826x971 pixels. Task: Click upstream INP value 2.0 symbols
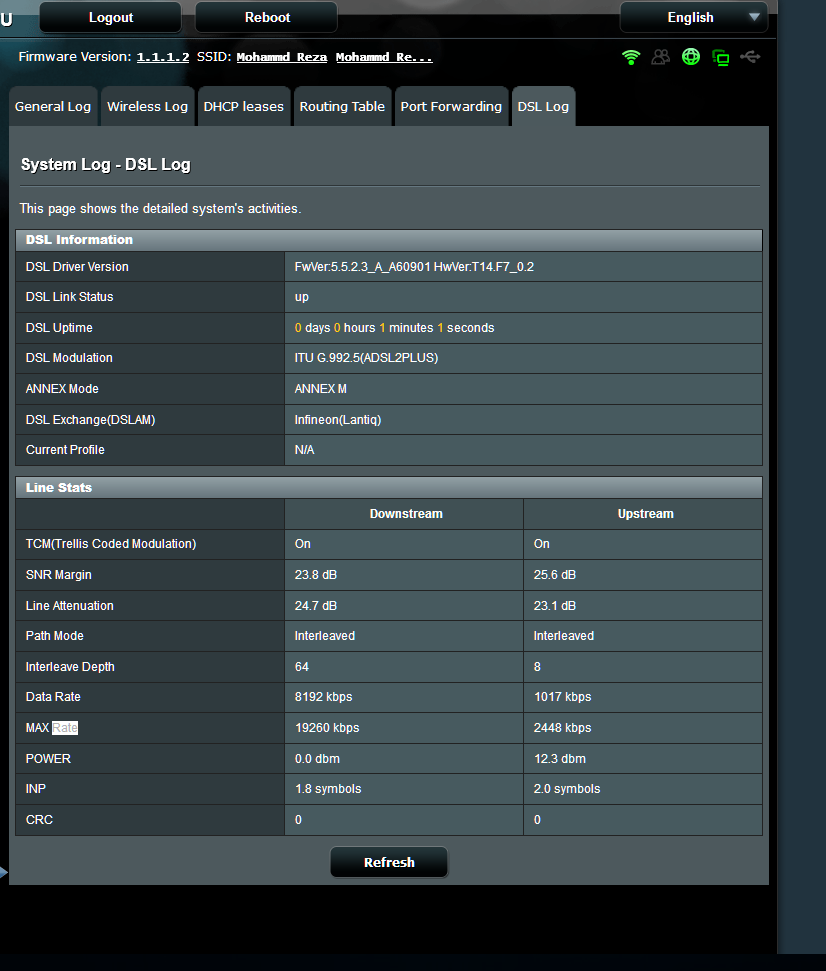tap(567, 789)
